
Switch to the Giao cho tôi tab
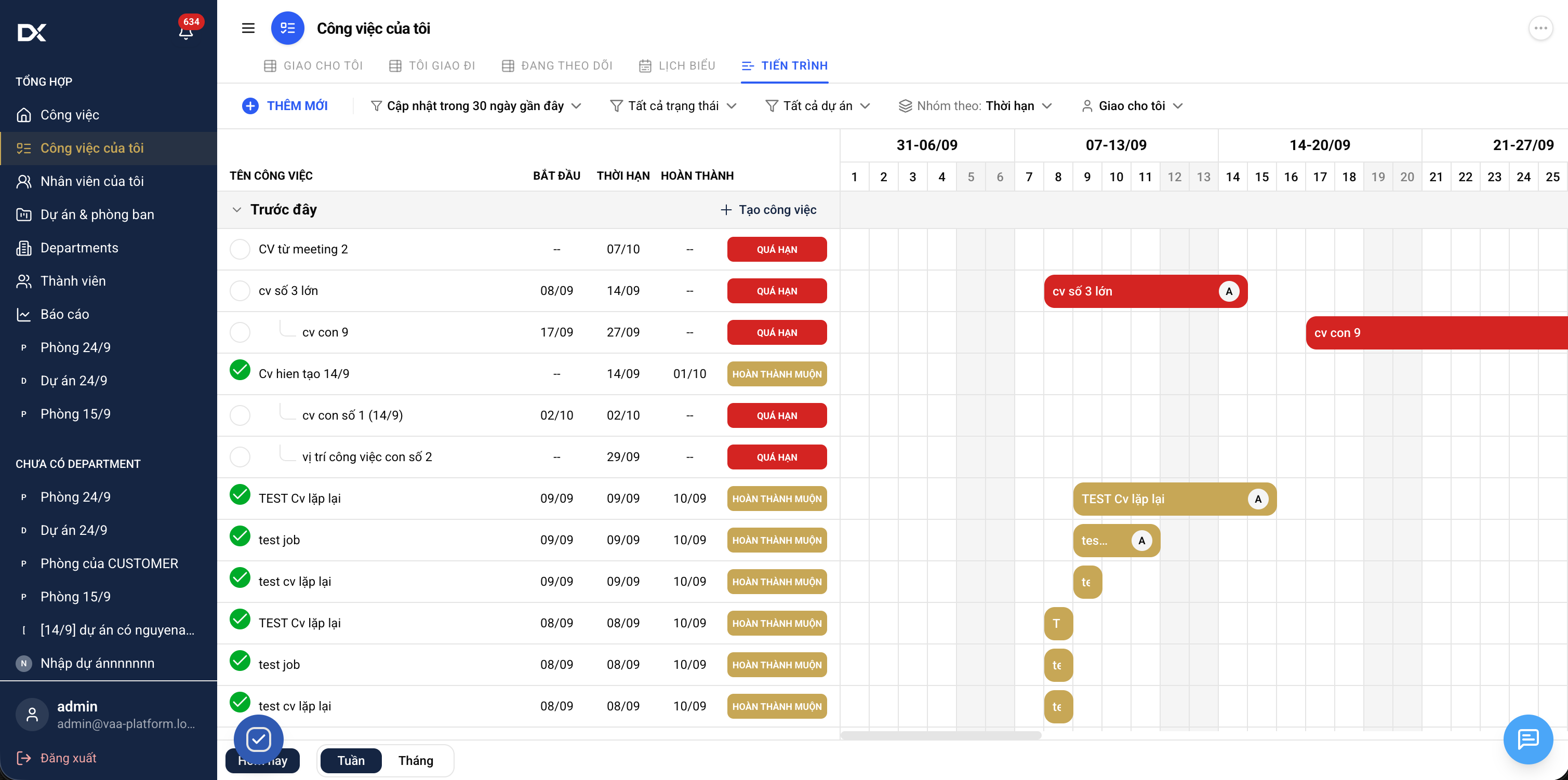click(313, 66)
